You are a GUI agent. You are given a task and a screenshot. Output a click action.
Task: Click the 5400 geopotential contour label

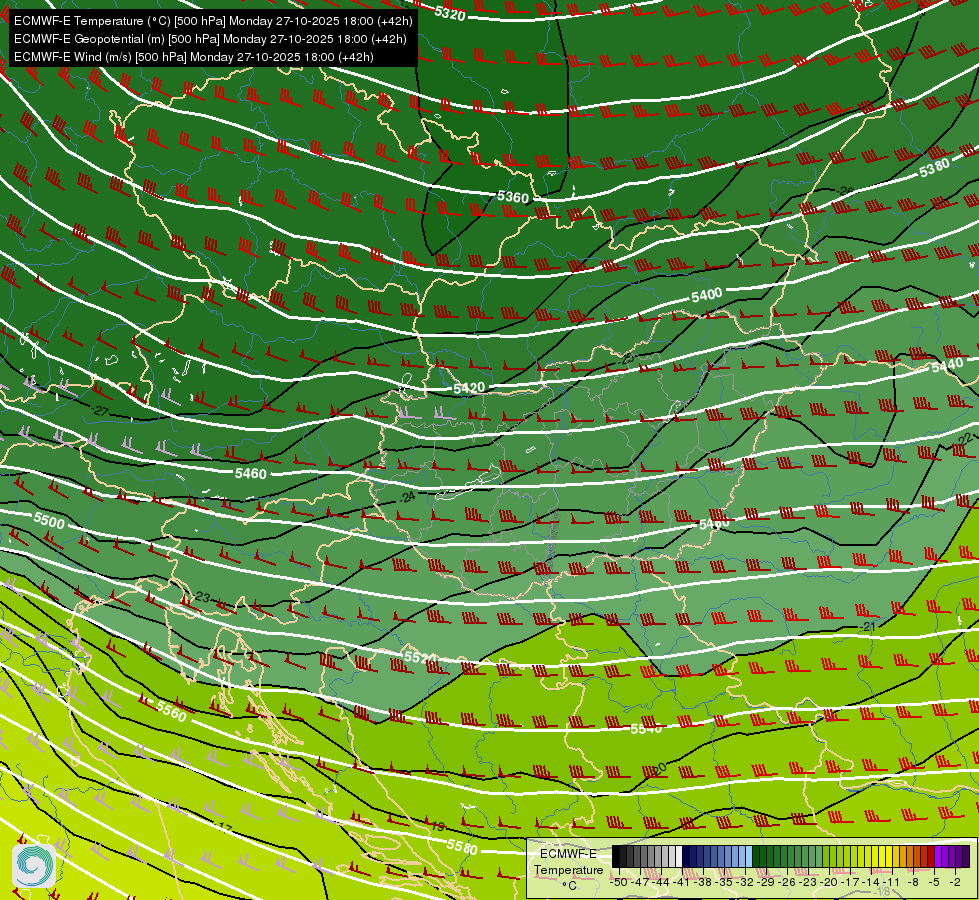pos(707,295)
